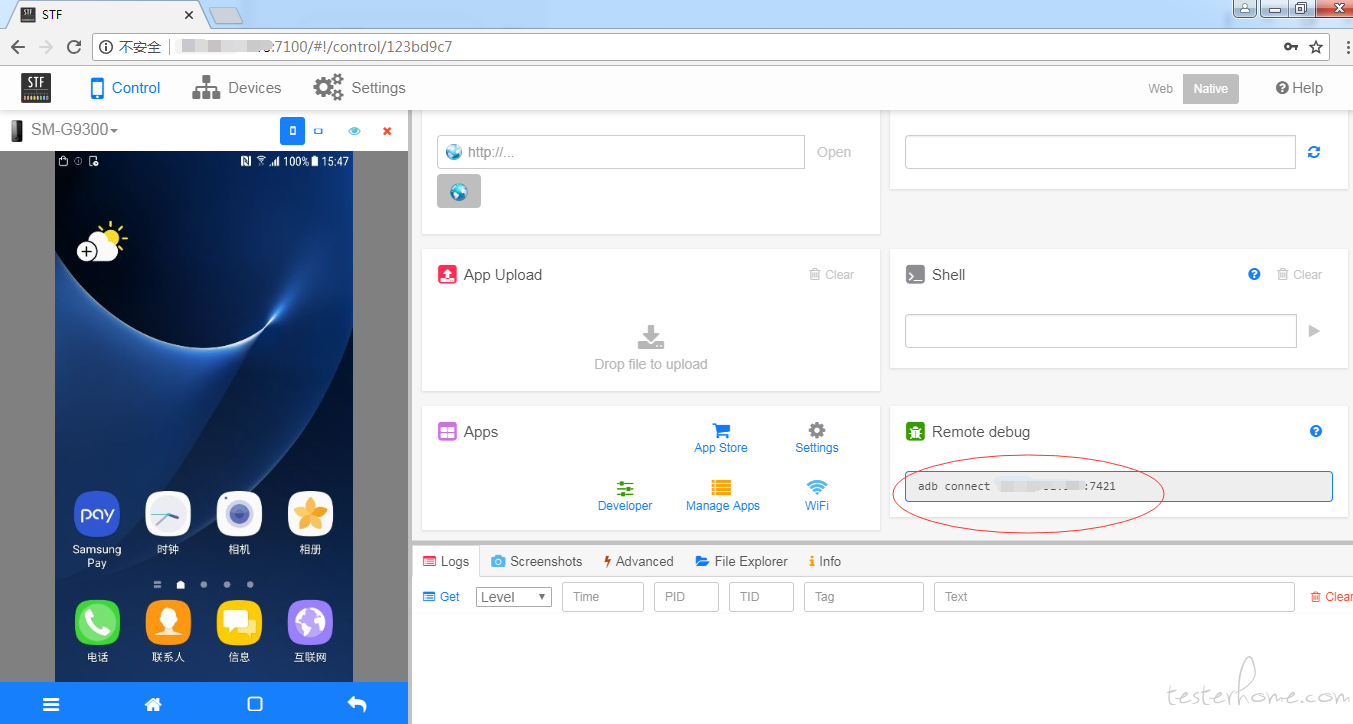
Task: Select the Native mode button
Action: tap(1210, 88)
